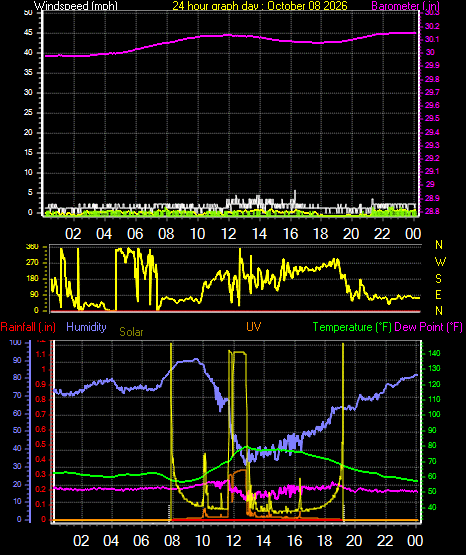The image size is (466, 555).
Task: Click the 1.1 rainfall scale value
Action: (41, 354)
